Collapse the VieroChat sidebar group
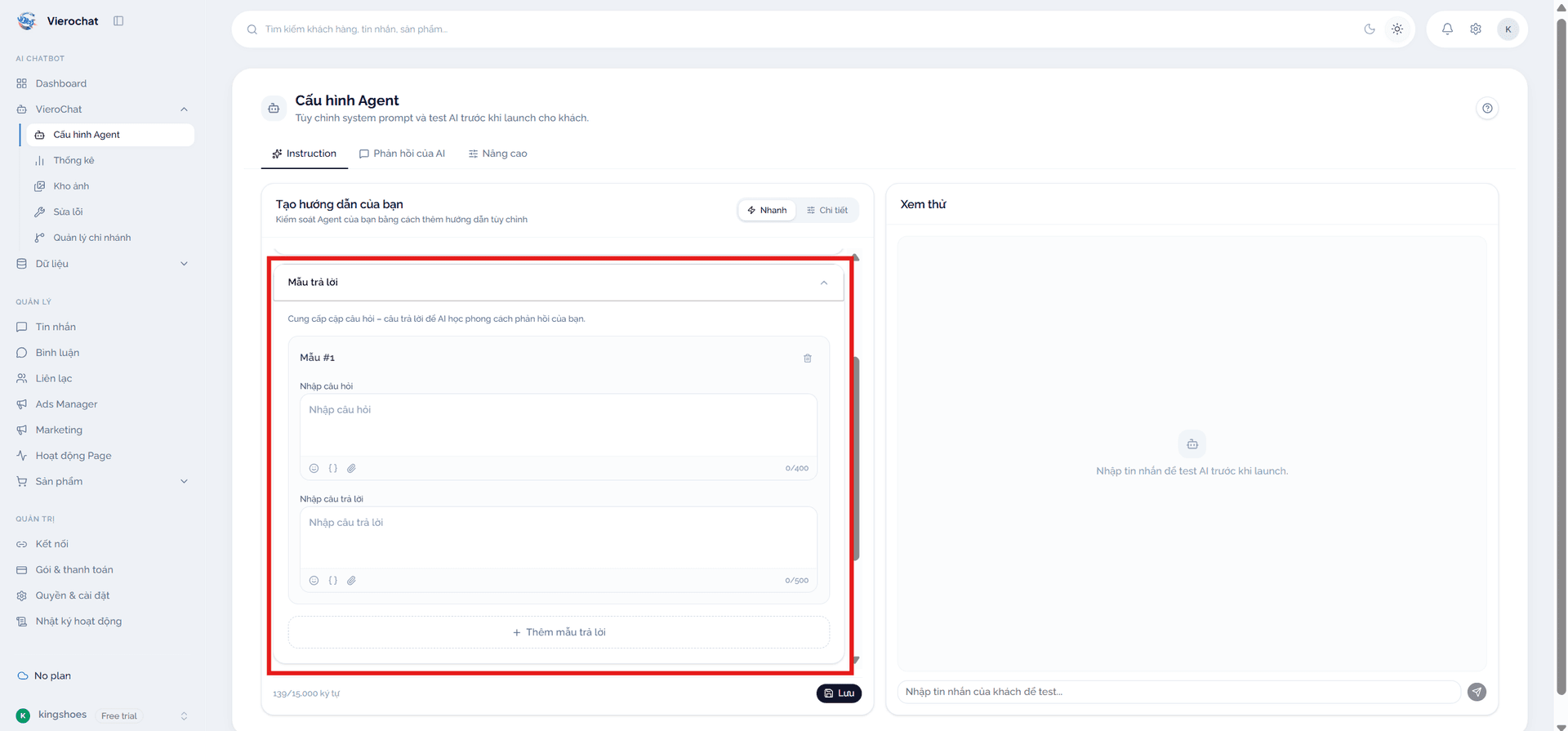 (184, 109)
